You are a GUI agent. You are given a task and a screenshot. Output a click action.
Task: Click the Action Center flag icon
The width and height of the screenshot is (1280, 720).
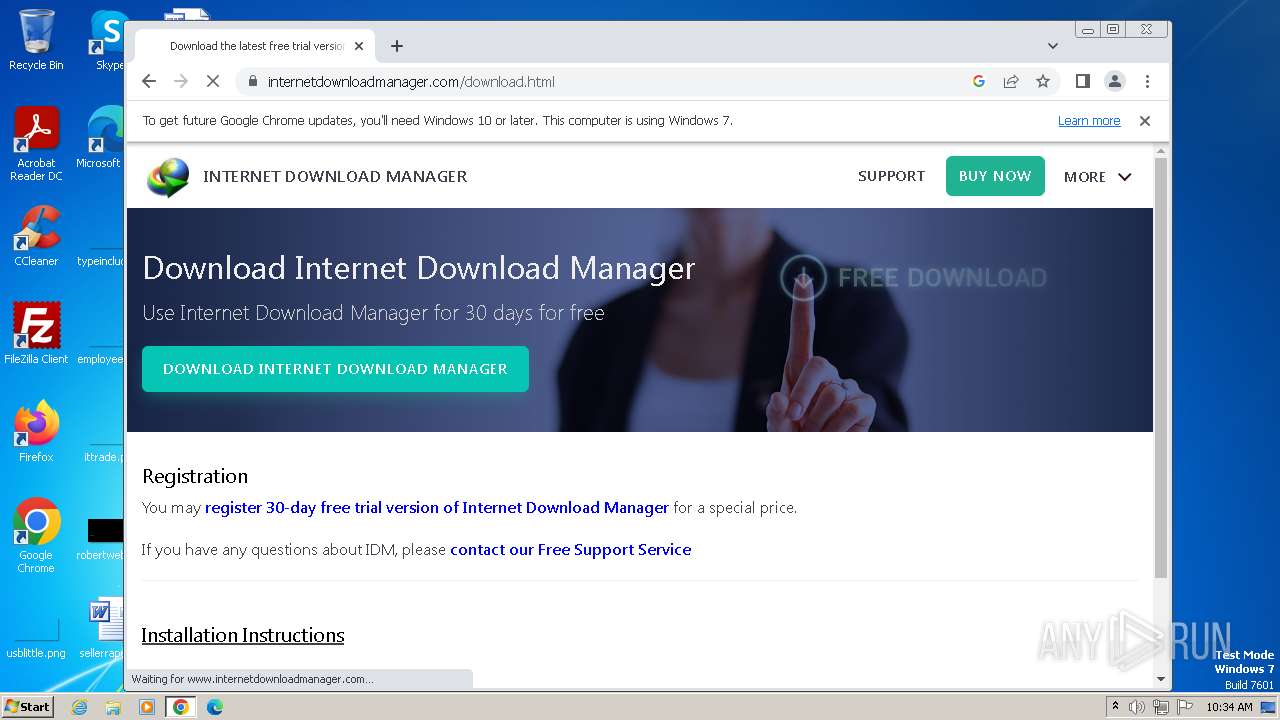[x=1185, y=707]
